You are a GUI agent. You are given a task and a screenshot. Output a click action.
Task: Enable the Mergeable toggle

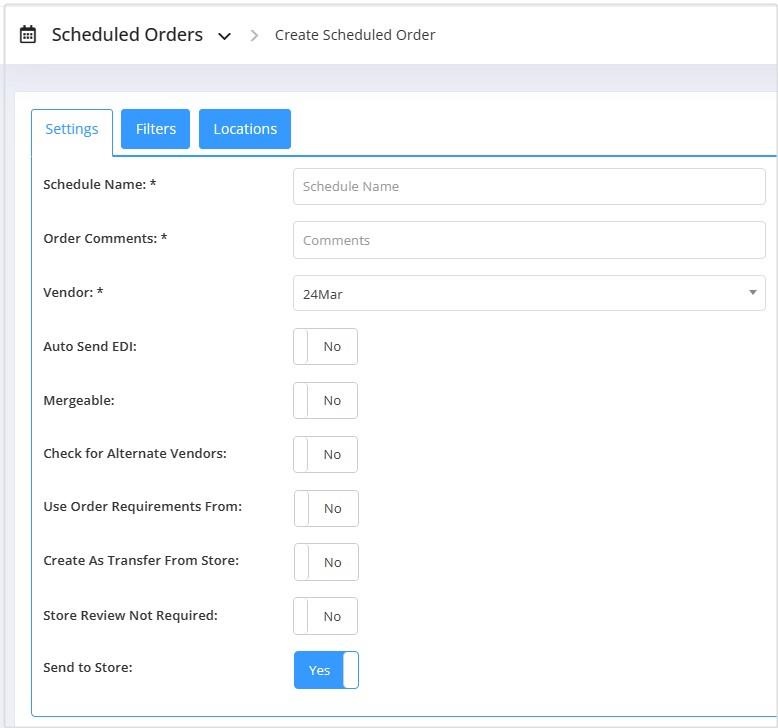(x=325, y=400)
